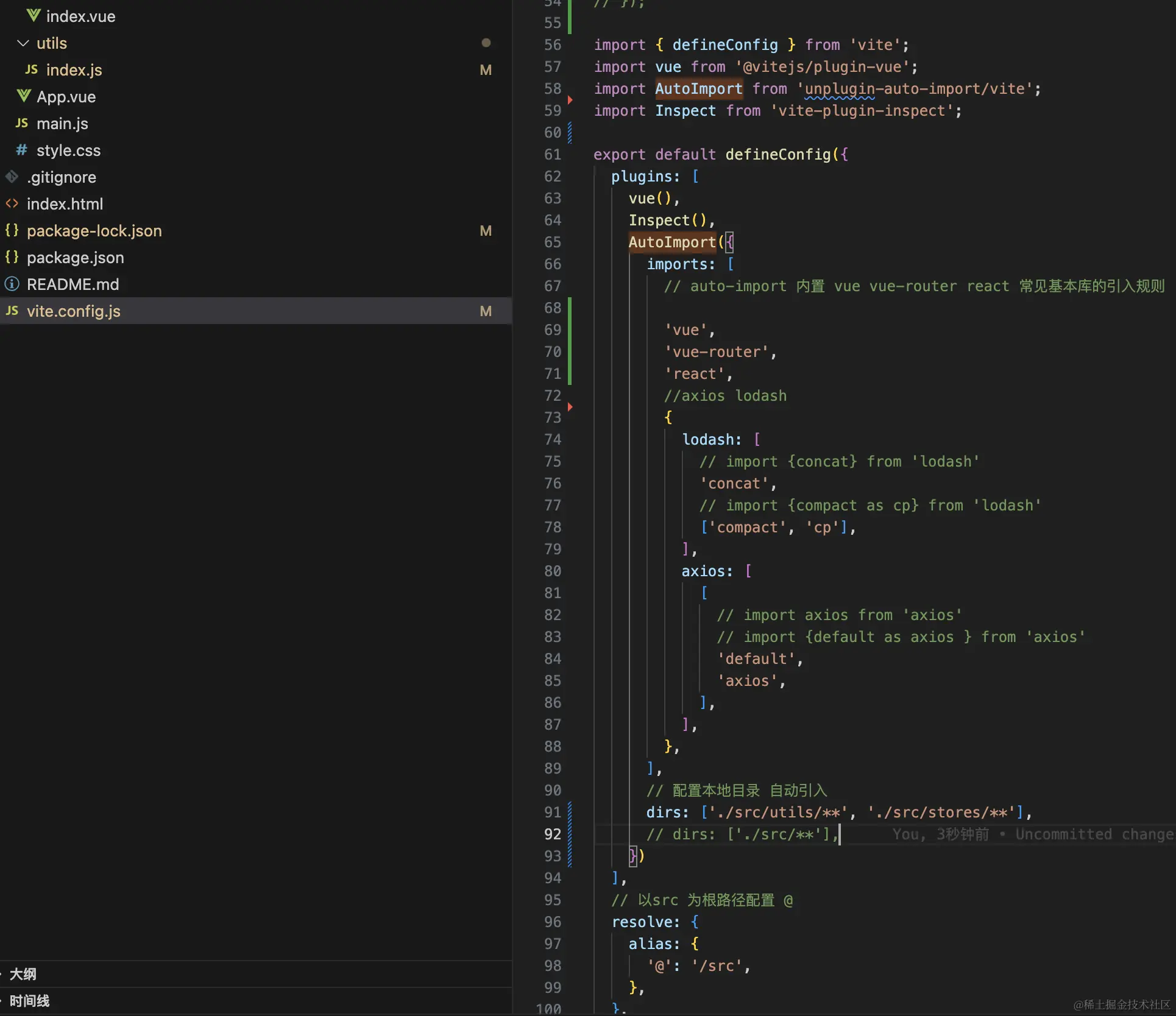
Task: Click the red fold marker near line 58
Action: point(570,99)
